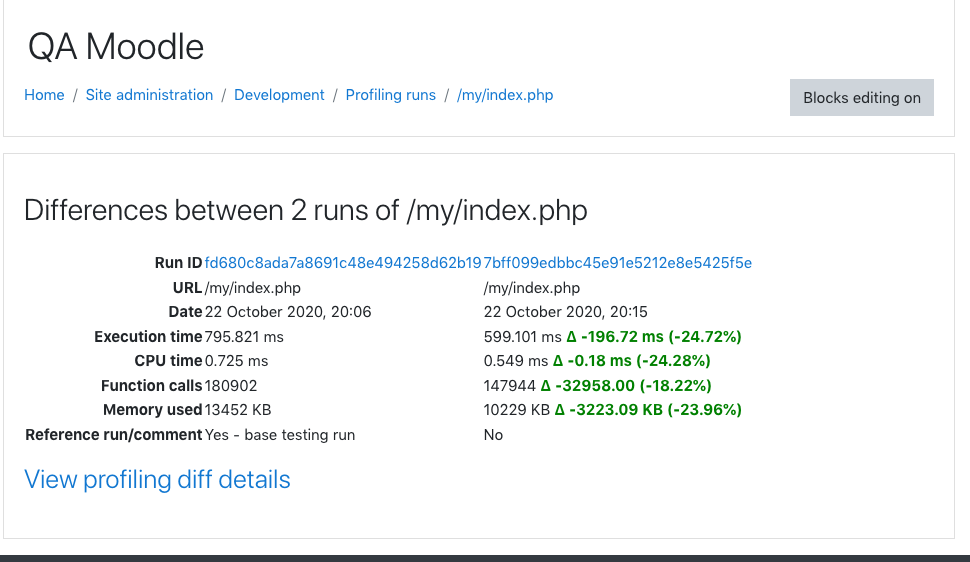Click the Reference run/comment row label
Viewport: 970px width, 562px height.
pos(114,434)
